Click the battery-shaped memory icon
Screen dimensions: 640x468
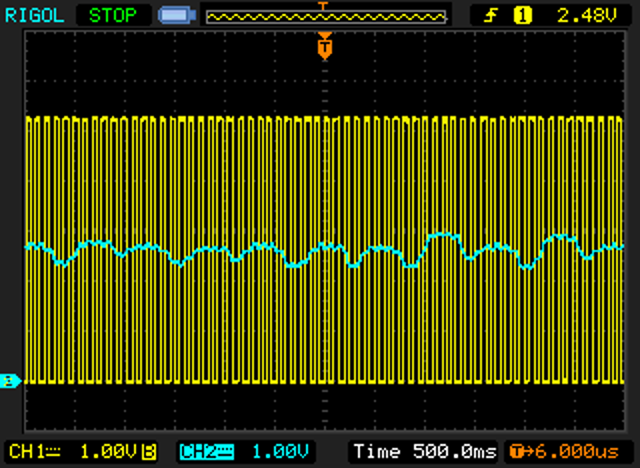177,16
